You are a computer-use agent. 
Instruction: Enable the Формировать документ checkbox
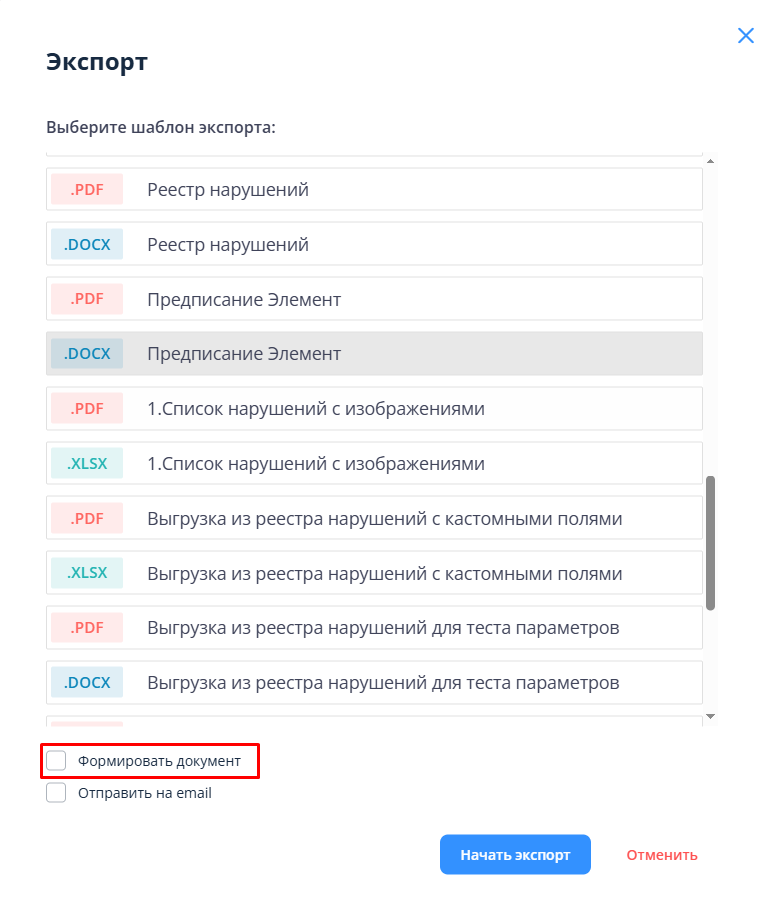[57, 761]
